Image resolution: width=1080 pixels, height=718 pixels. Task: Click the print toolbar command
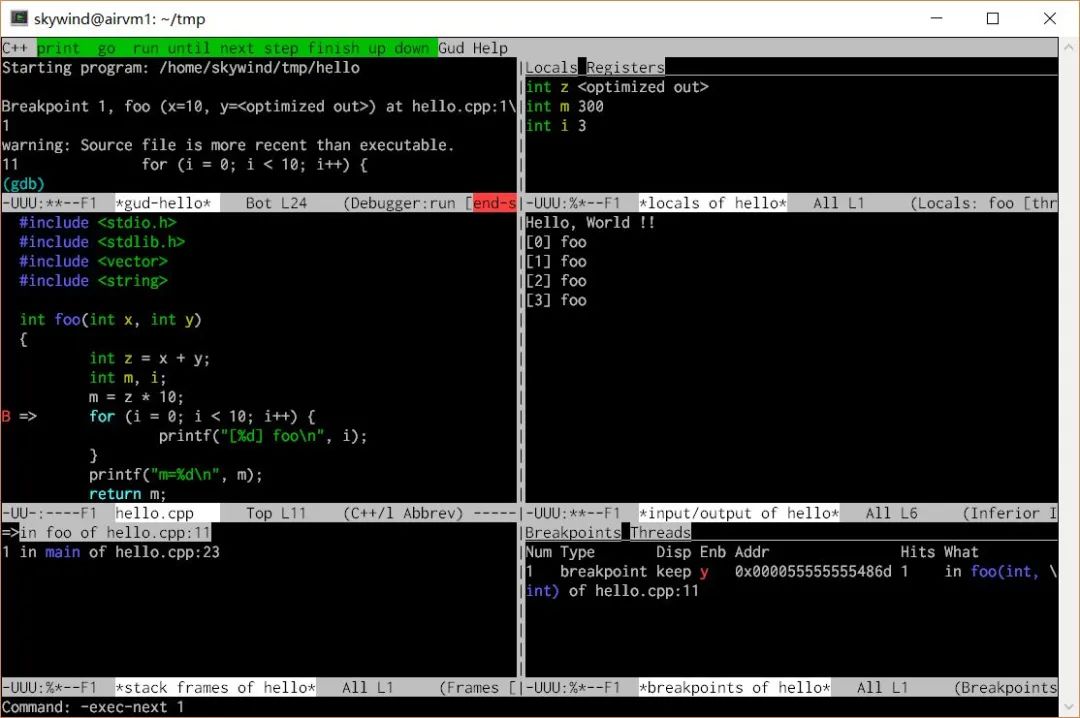coord(59,48)
